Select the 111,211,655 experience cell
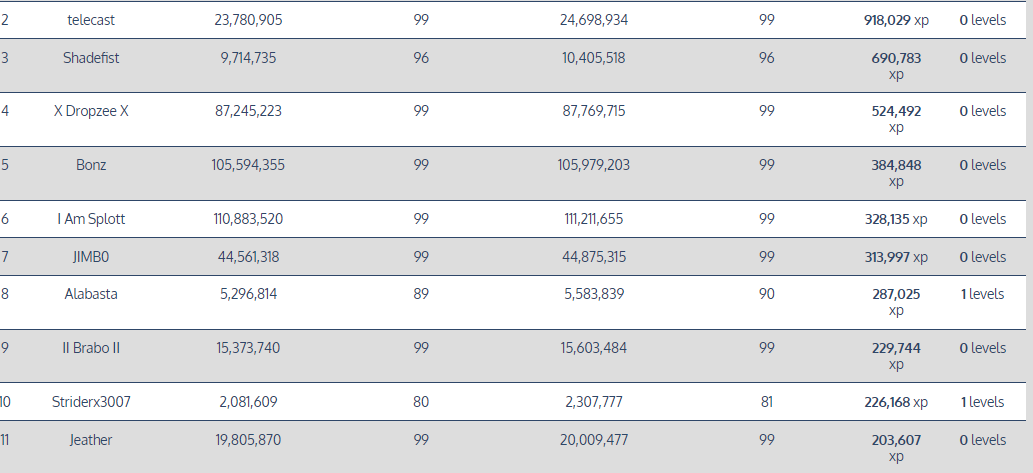This screenshot has width=1033, height=473. click(594, 219)
